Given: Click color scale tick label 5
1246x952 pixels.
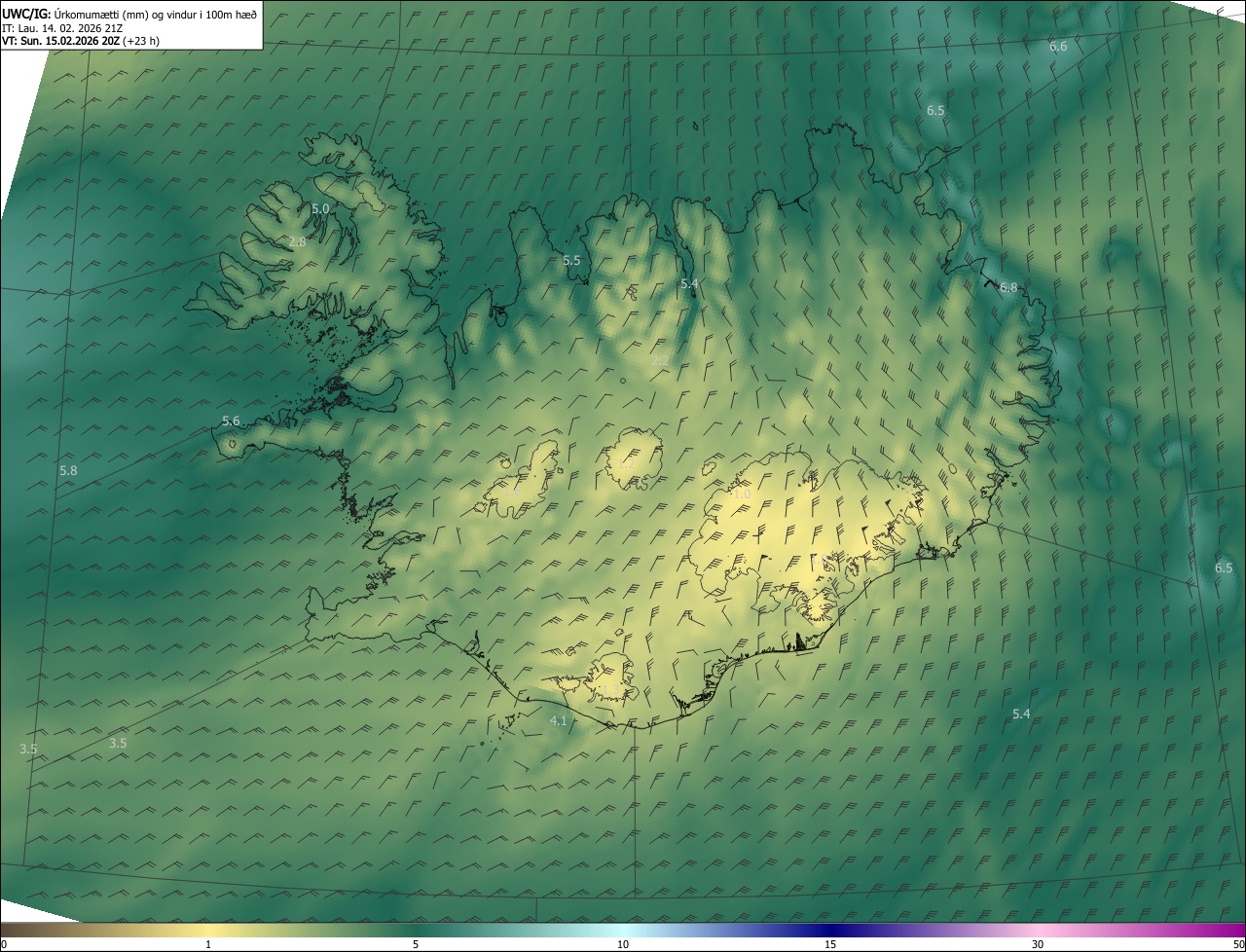Looking at the screenshot, I should click(x=416, y=944).
